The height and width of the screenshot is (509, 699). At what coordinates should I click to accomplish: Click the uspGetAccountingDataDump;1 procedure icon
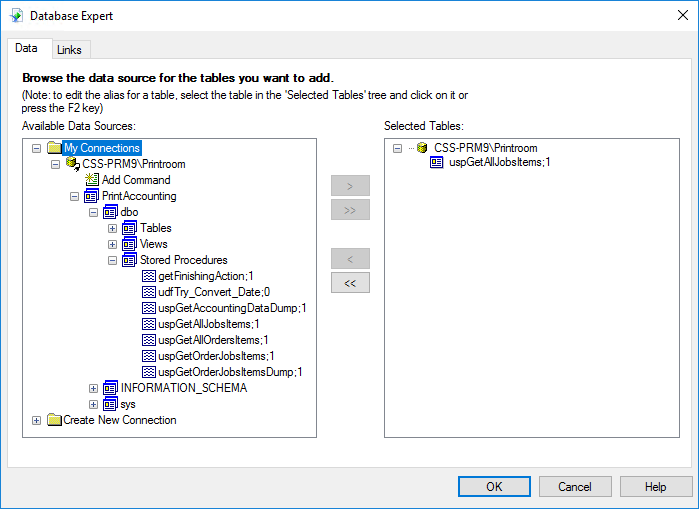click(148, 308)
